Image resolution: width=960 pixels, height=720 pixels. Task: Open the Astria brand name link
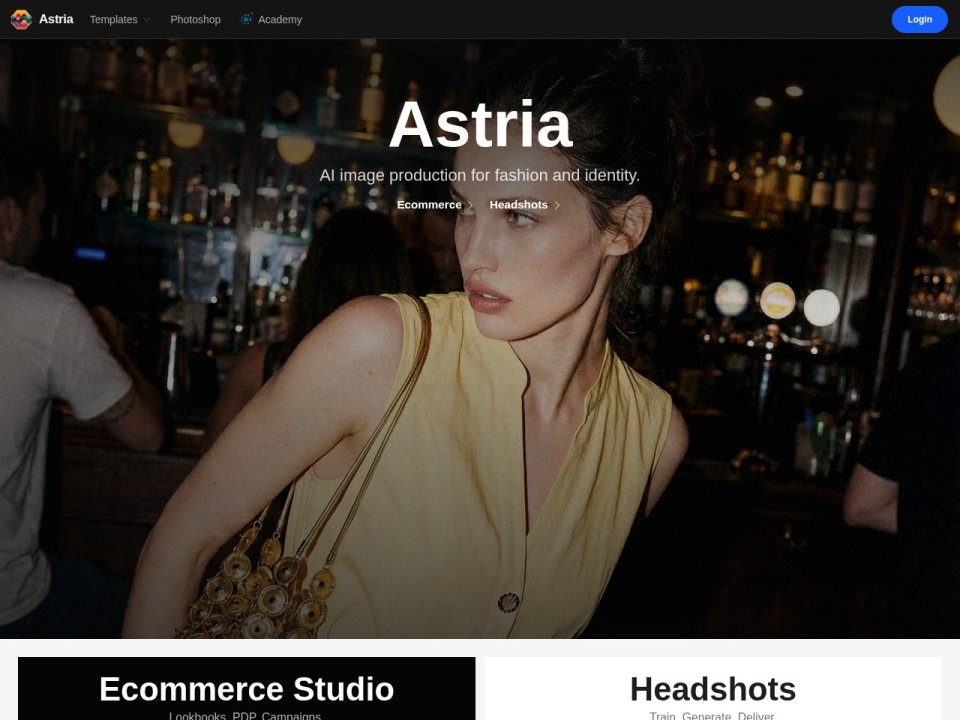pos(56,19)
